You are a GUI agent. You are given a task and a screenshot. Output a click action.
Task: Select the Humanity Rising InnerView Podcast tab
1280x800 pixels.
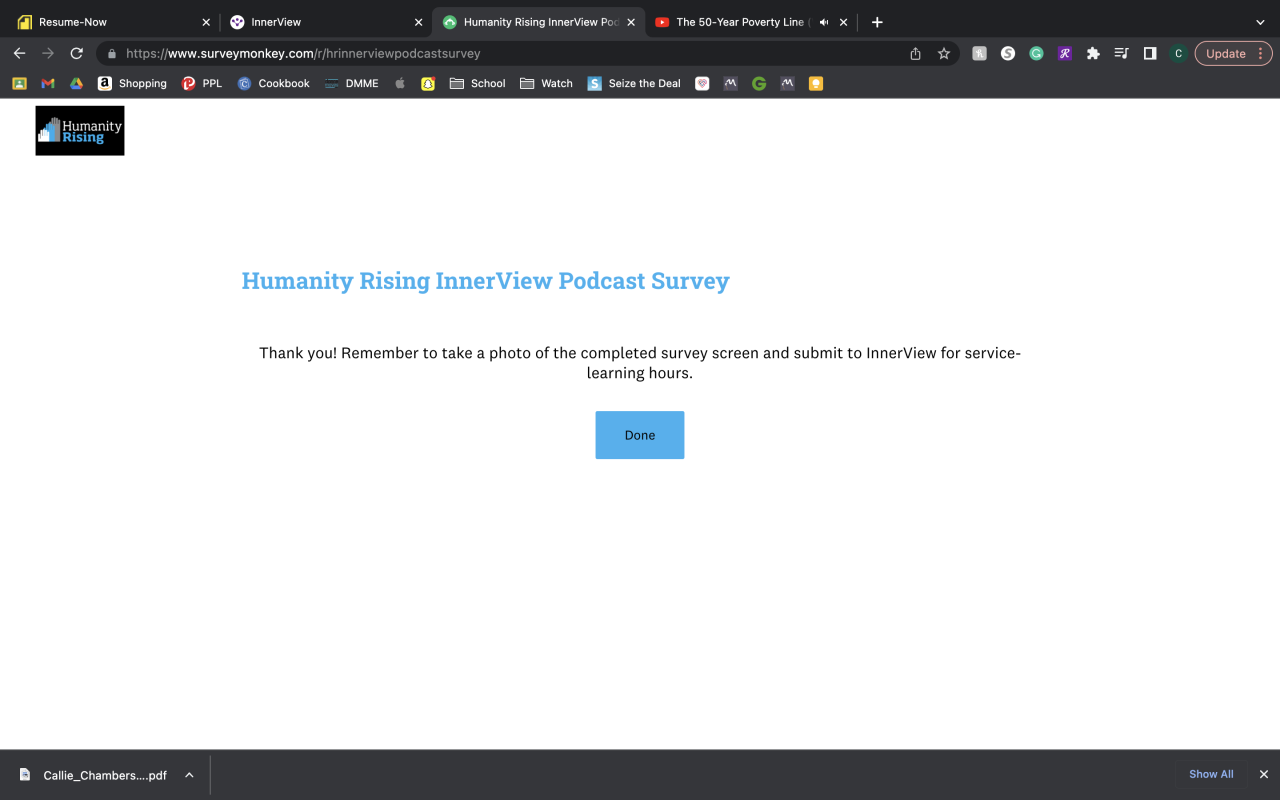[x=538, y=22]
